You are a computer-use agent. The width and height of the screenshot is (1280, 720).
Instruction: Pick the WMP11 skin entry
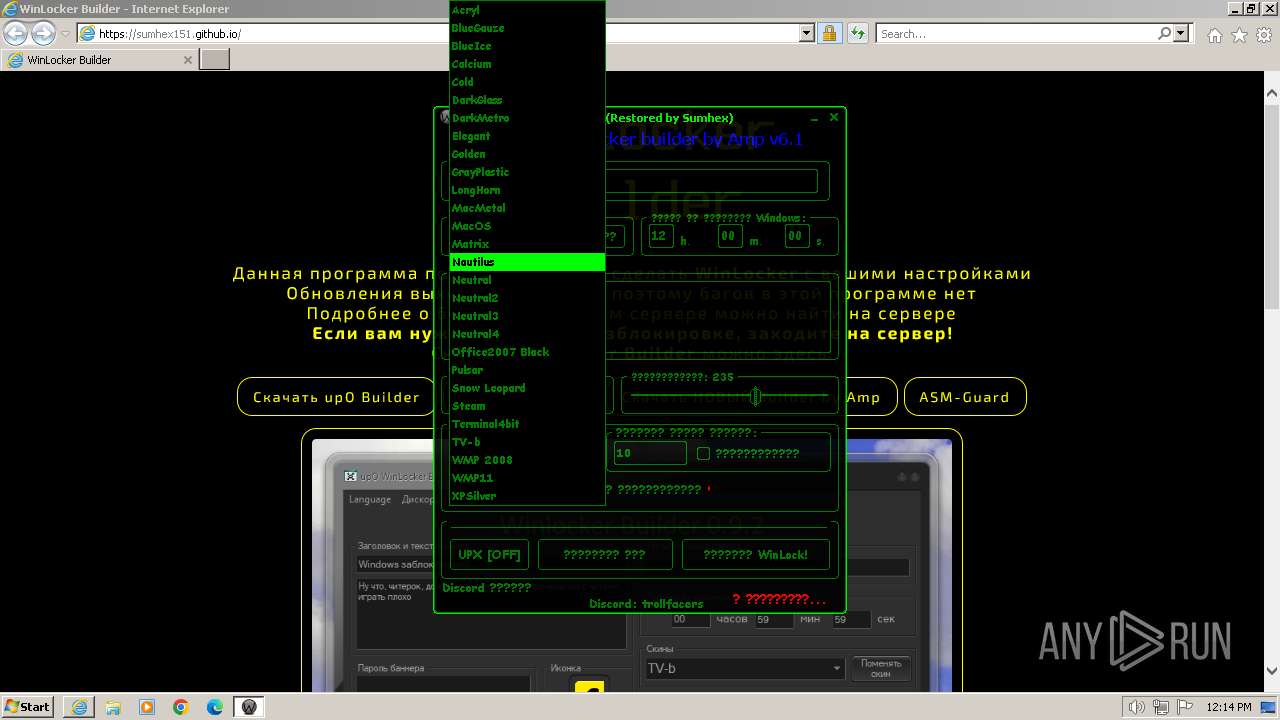(527, 478)
